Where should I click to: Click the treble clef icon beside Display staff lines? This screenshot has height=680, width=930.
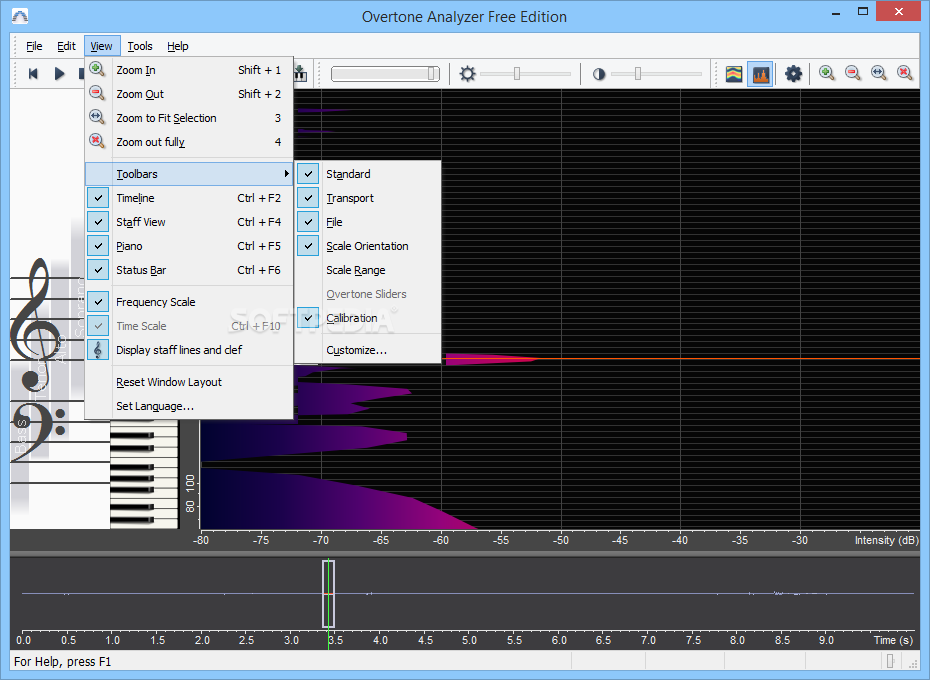(x=98, y=349)
